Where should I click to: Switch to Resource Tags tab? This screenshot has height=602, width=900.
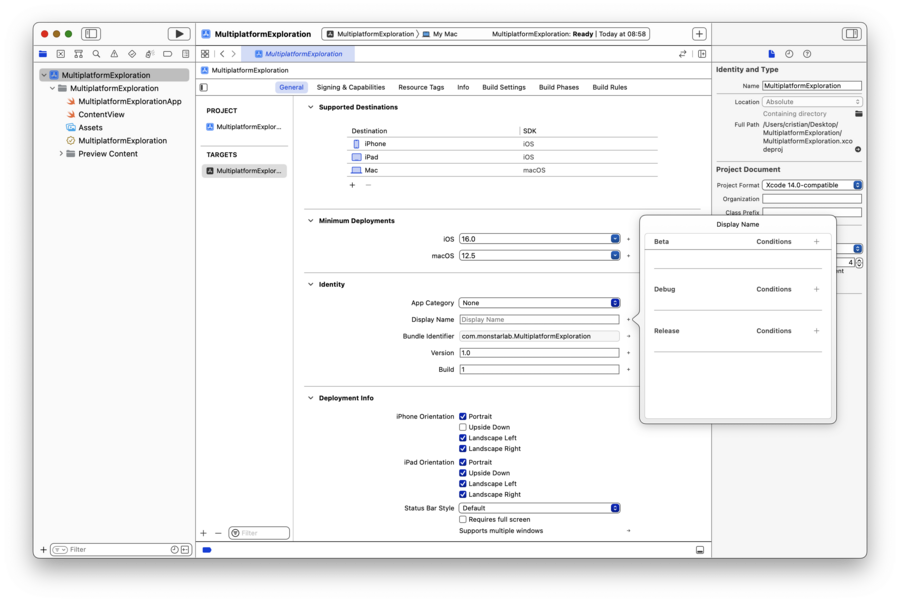421,87
